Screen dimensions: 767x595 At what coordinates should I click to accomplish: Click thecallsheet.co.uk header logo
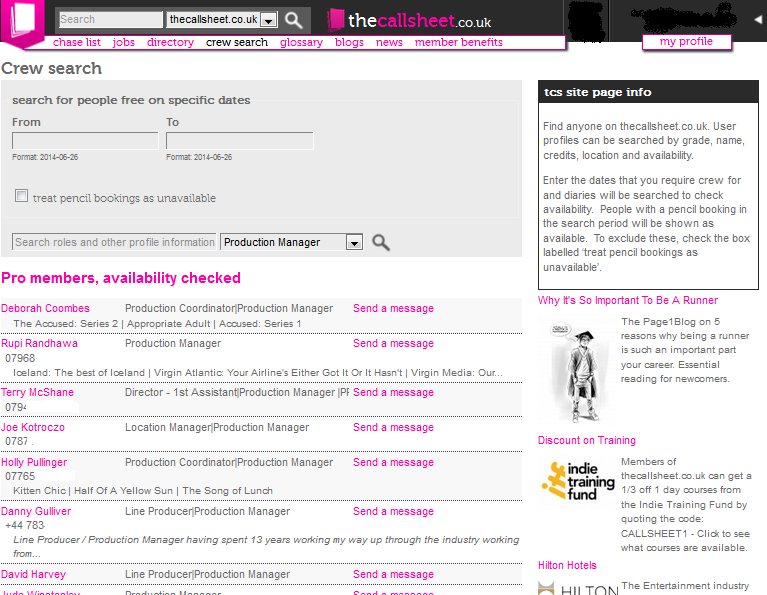click(x=409, y=20)
